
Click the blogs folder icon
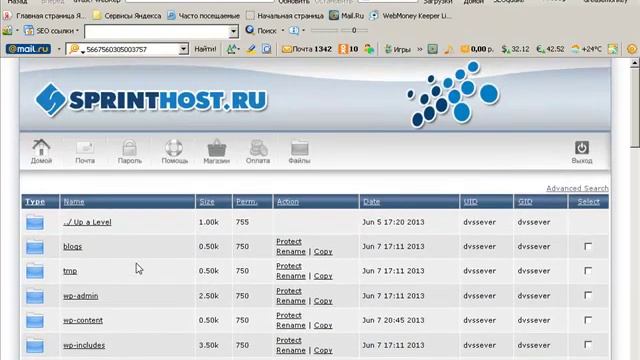coord(35,247)
